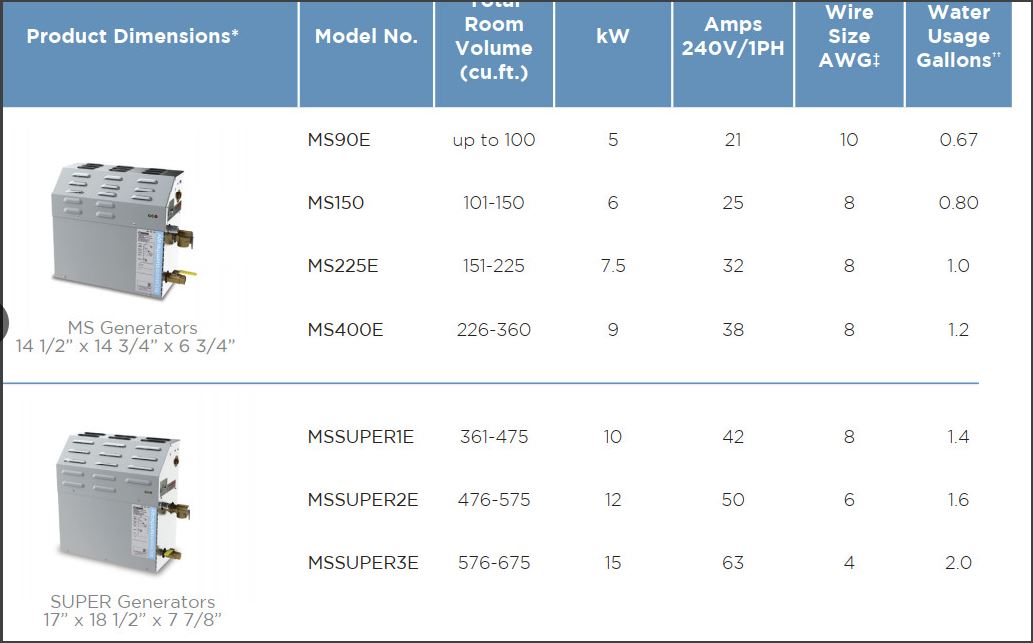Click the MSSUPER2E model number
1033x643 pixels.
pos(363,500)
